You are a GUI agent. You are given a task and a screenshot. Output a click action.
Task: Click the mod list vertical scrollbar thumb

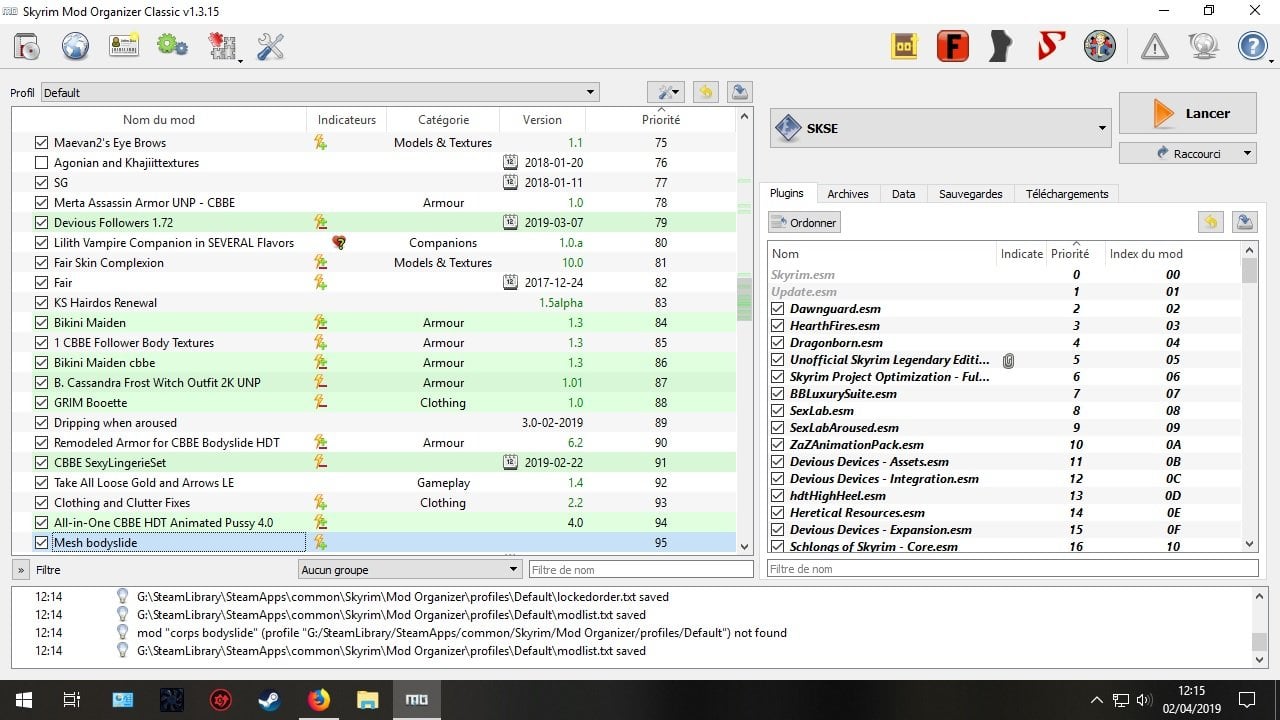coord(744,300)
